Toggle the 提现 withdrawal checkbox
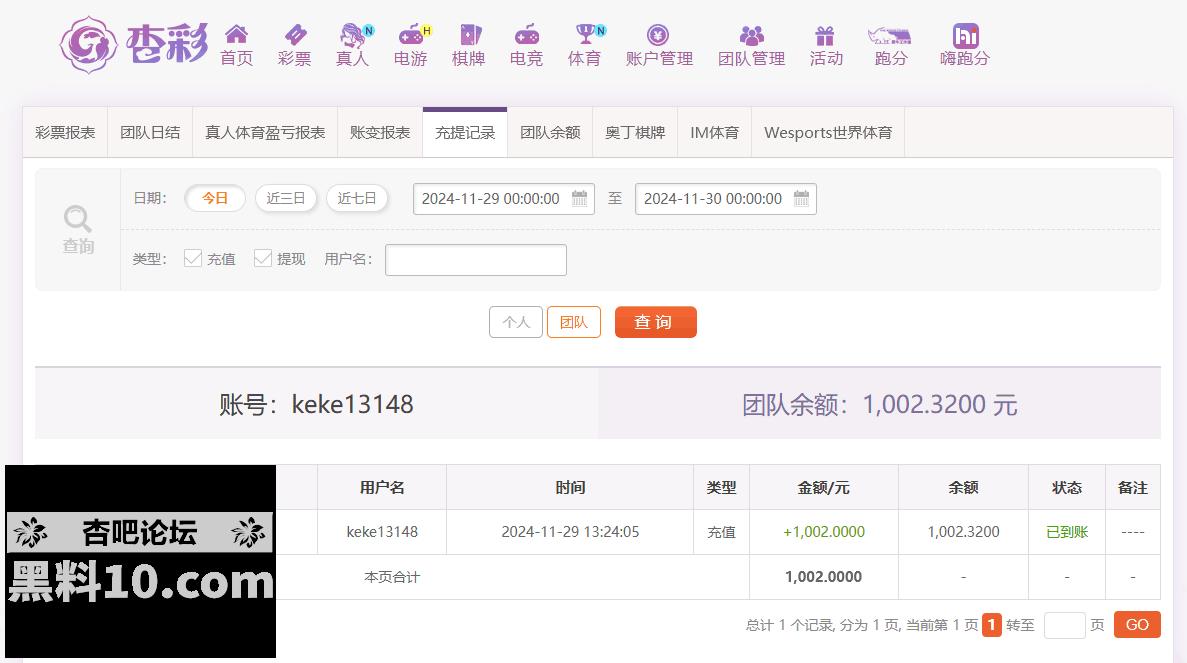This screenshot has width=1187, height=663. 263,259
